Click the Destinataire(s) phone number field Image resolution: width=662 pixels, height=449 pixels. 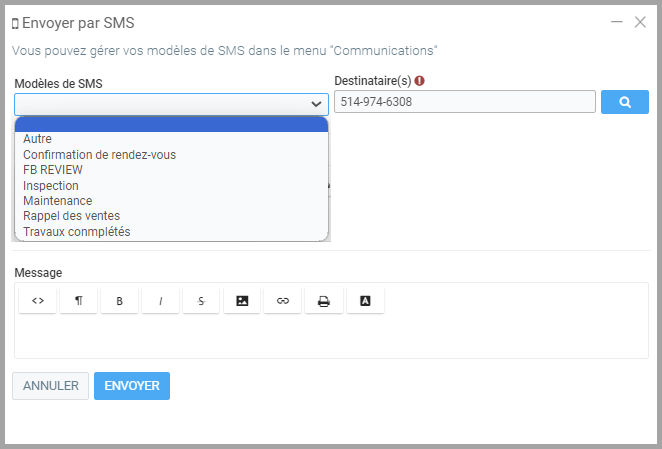tap(464, 102)
